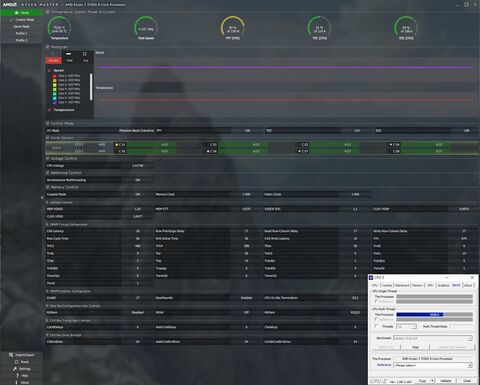The width and height of the screenshot is (480, 385).
Task: Click the purple Core 7 color swatch
Action: (55, 102)
